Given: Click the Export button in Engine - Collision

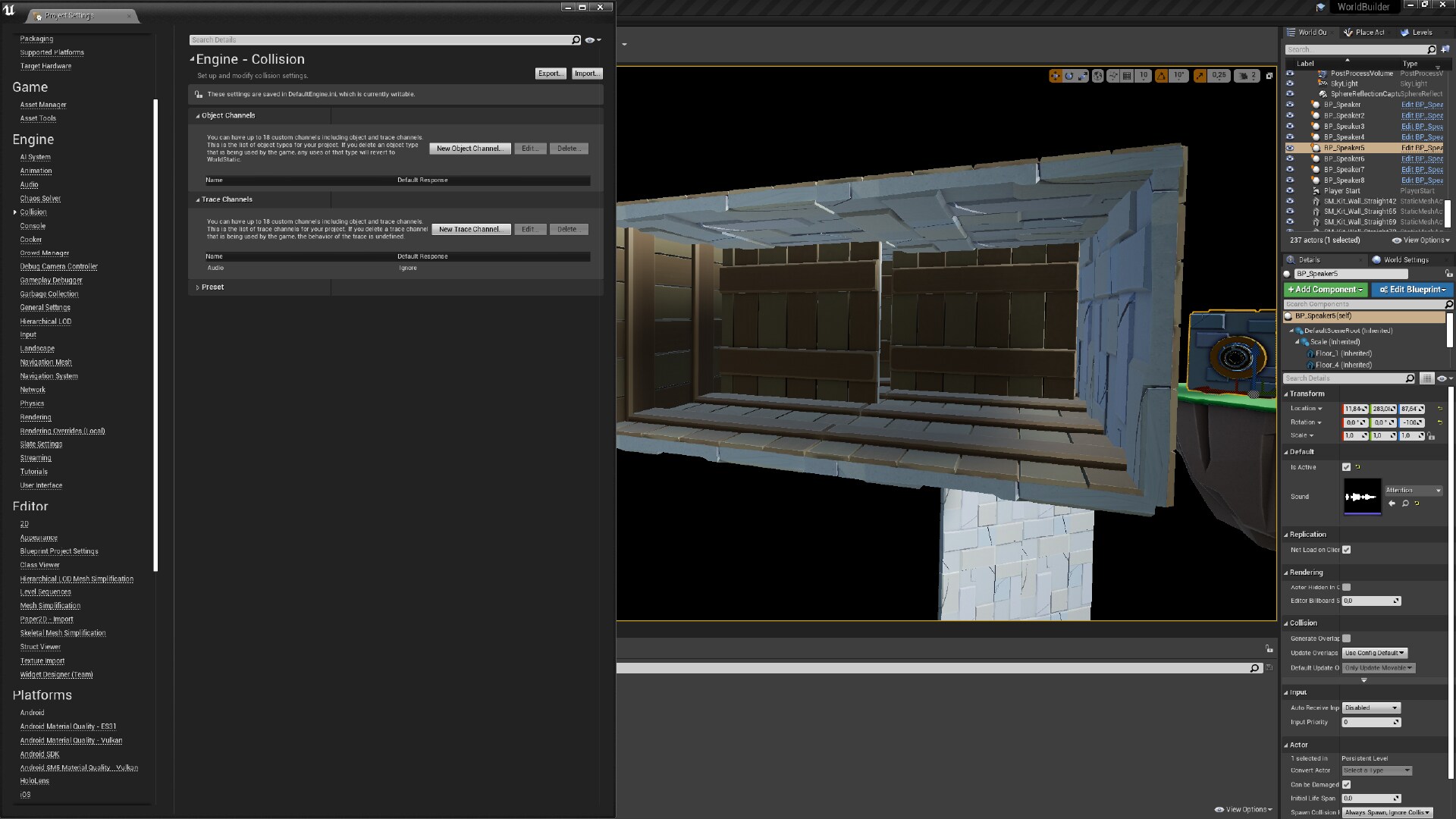Looking at the screenshot, I should (550, 74).
